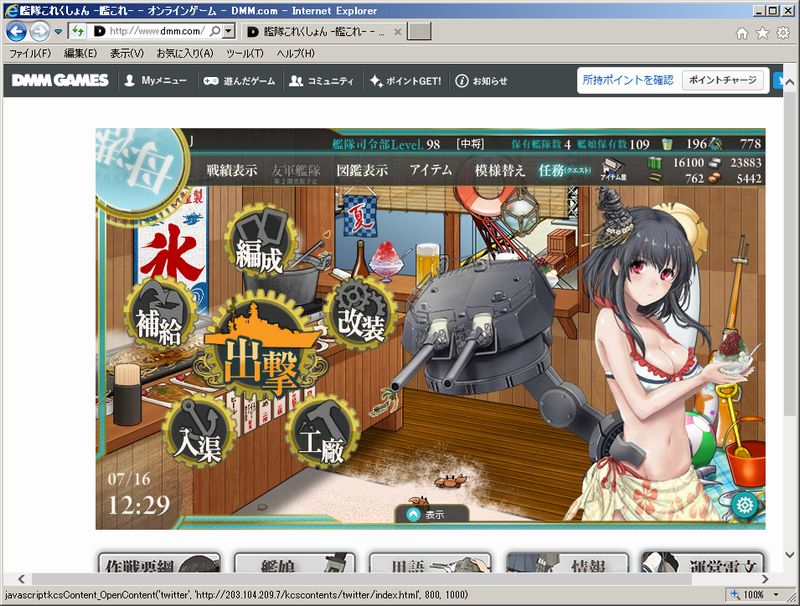Open the game settings gear icon
This screenshot has height=606, width=800.
point(744,505)
